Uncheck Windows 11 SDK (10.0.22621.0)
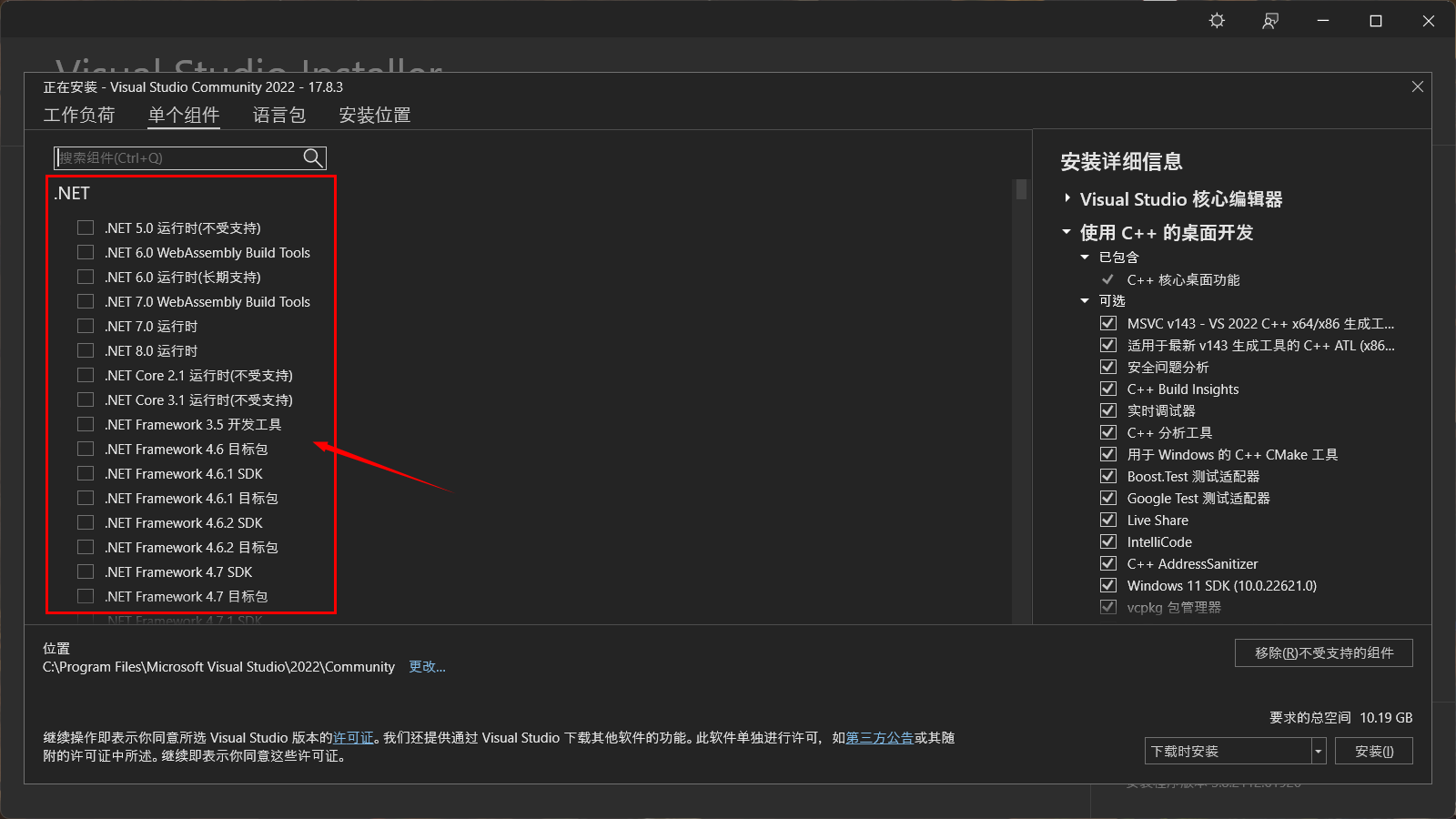 click(x=1108, y=585)
